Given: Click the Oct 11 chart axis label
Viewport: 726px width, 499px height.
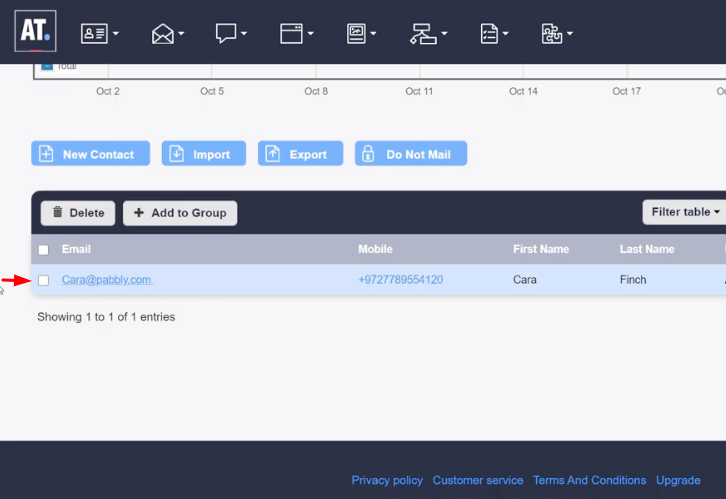Looking at the screenshot, I should (419, 91).
